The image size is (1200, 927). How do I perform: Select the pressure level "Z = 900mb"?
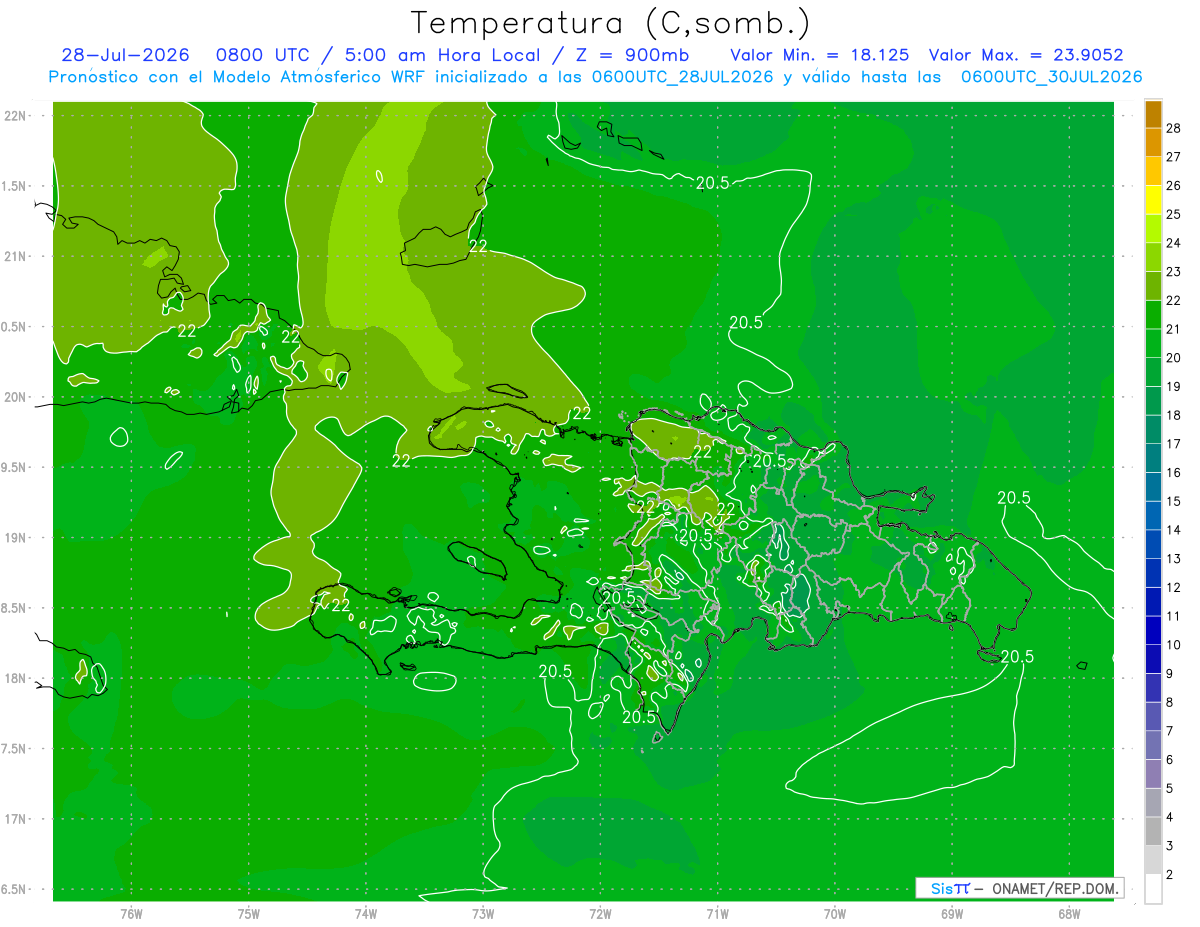(631, 56)
